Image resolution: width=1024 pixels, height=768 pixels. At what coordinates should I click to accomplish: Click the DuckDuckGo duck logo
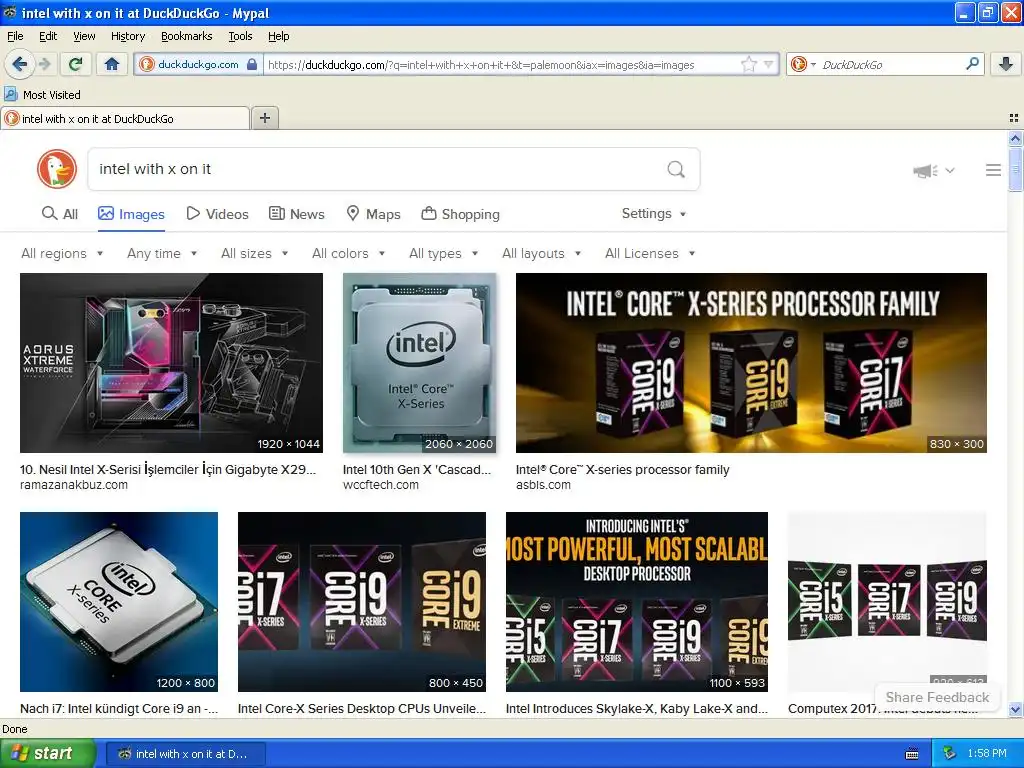click(x=57, y=169)
